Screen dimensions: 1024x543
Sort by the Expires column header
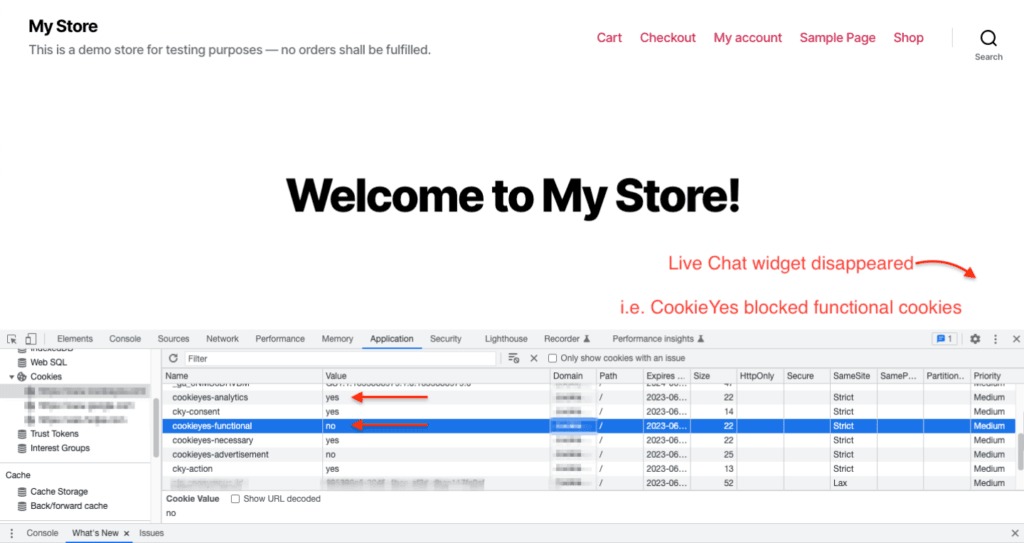666,376
